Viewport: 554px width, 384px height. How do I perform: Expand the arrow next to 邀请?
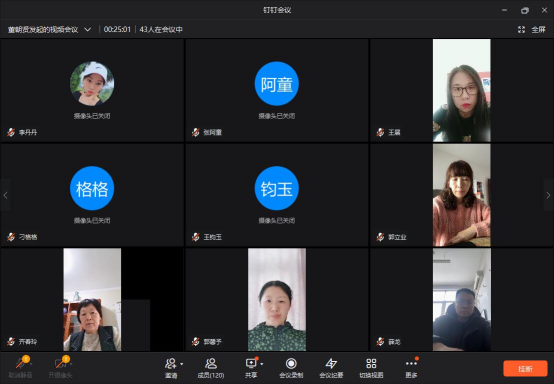point(182,364)
